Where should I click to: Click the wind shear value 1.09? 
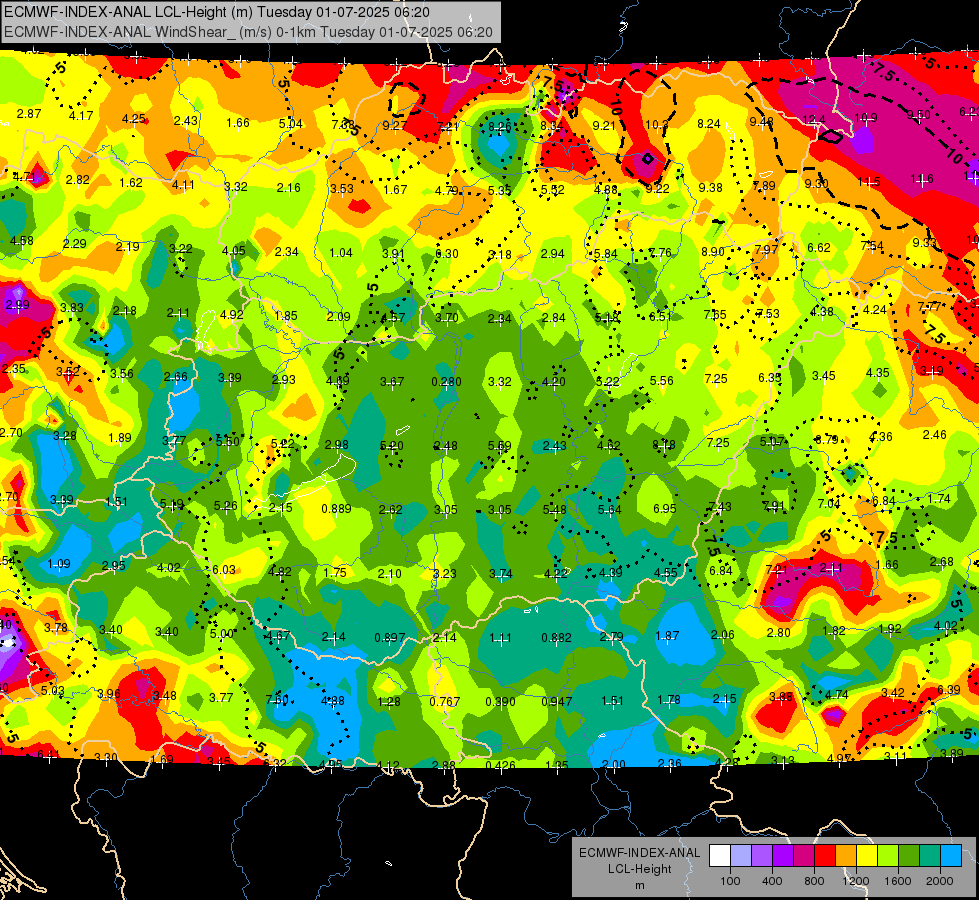(x=59, y=564)
